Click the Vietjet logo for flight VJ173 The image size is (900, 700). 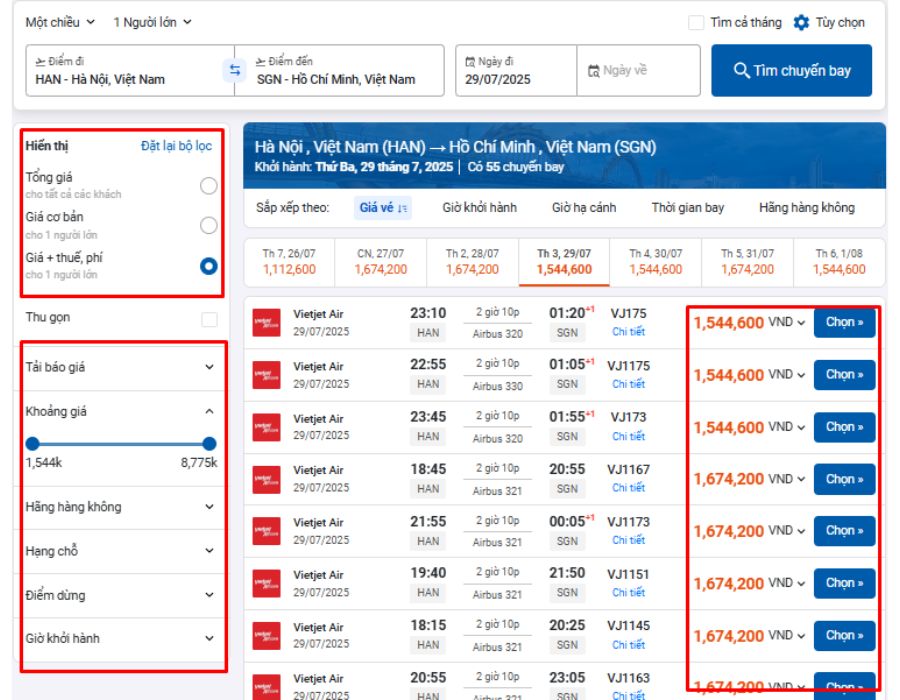[x=267, y=427]
